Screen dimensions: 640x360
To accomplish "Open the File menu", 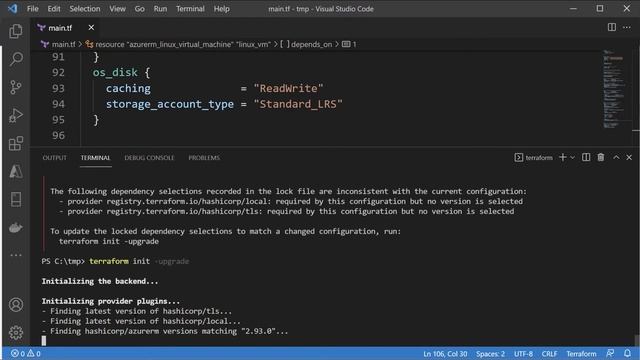I will pos(32,9).
